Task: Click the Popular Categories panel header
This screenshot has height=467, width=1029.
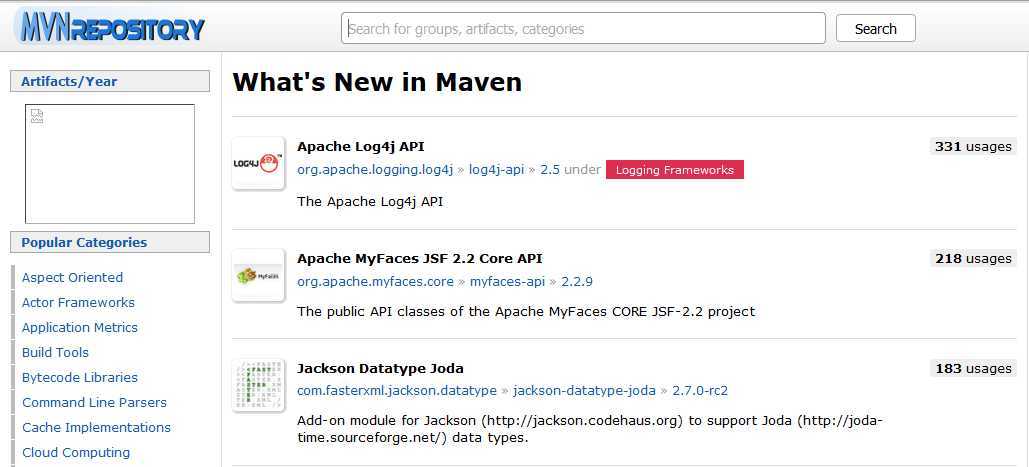Action: (x=110, y=242)
